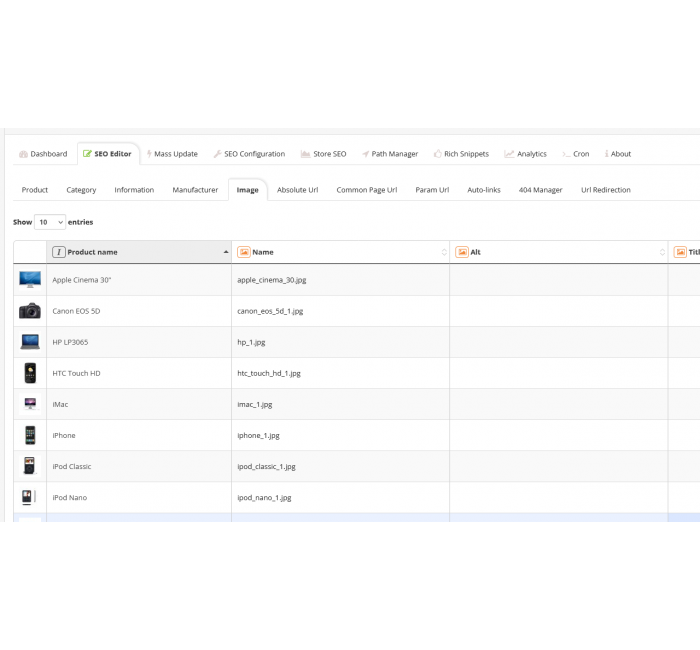Screen dimensions: 700x650
Task: Select the Product sub-tab
Action: click(35, 190)
